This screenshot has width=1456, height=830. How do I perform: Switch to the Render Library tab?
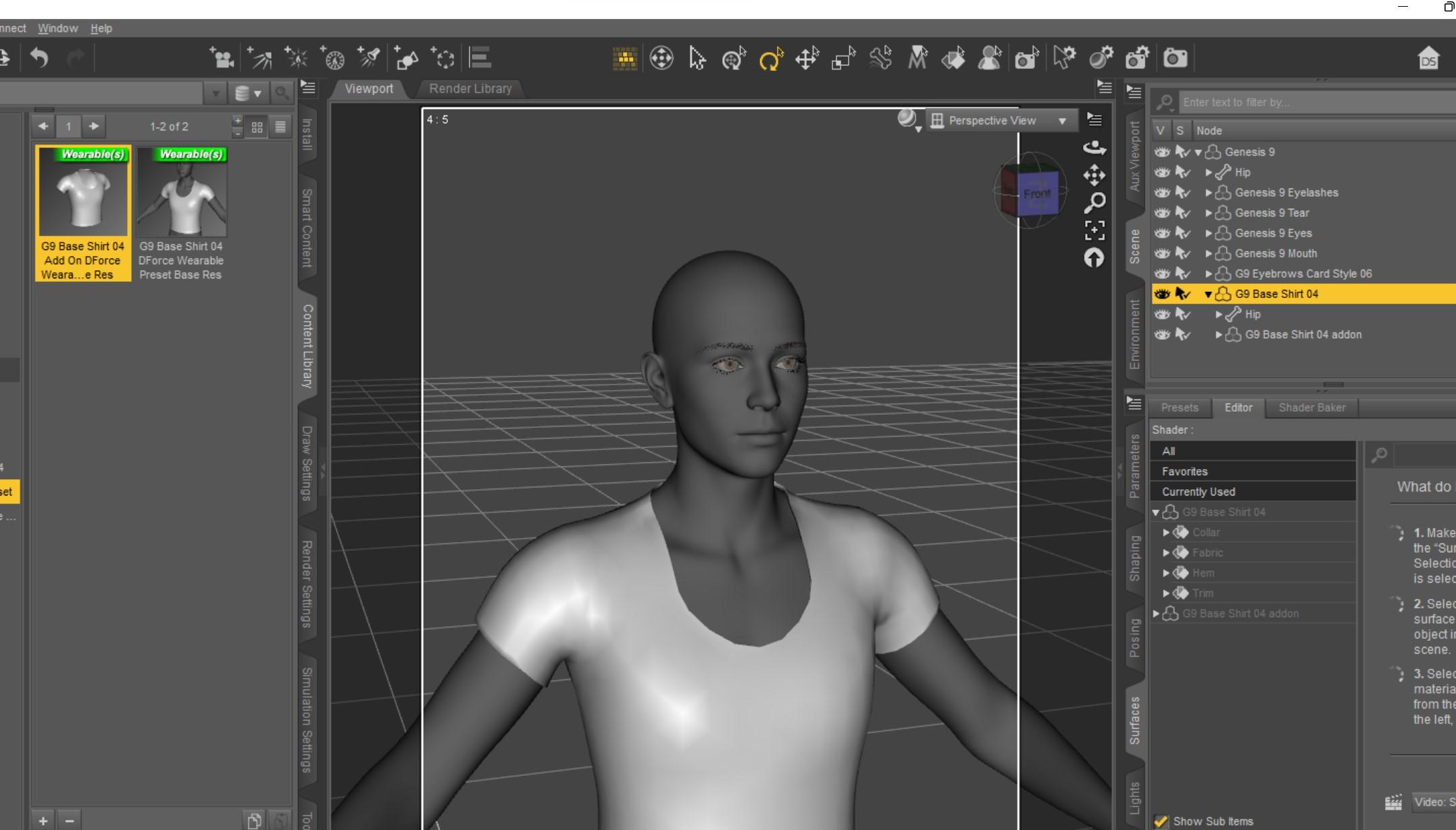tap(470, 89)
